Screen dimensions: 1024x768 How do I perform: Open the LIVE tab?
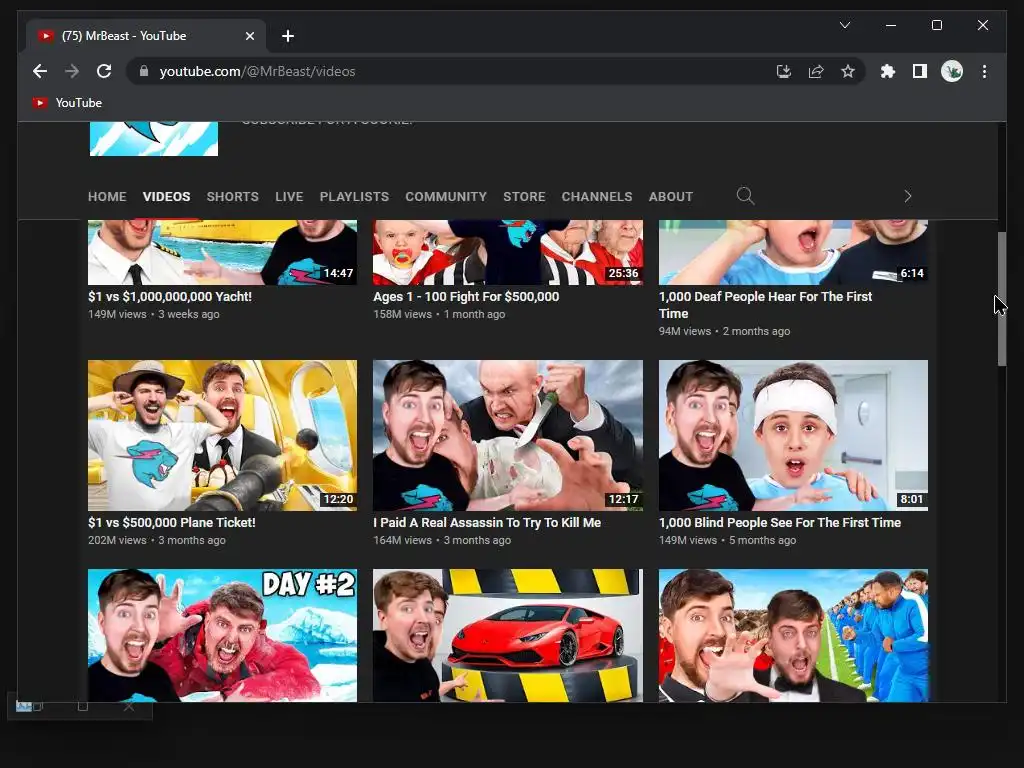coord(289,197)
